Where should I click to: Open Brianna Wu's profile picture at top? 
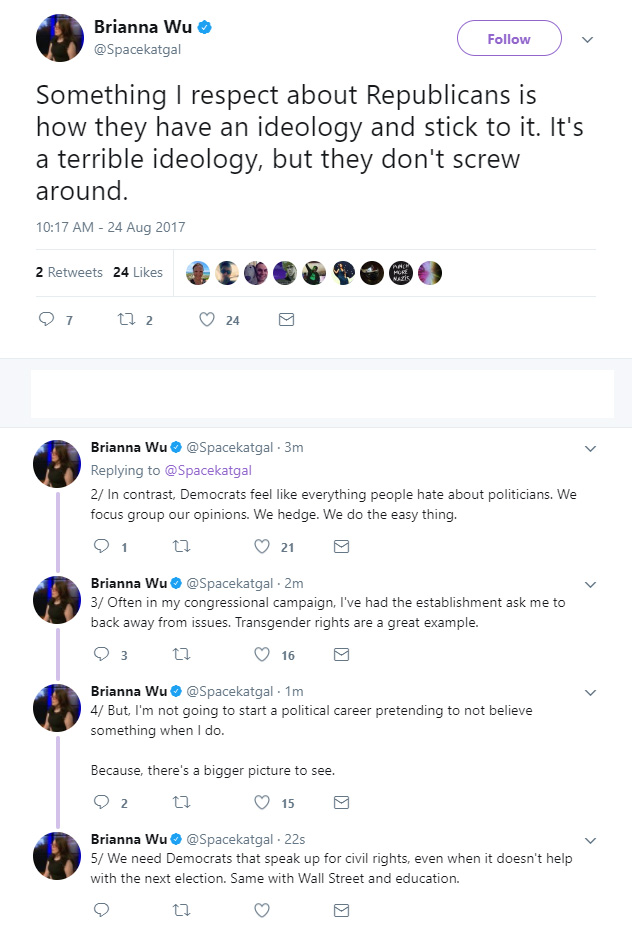(60, 38)
